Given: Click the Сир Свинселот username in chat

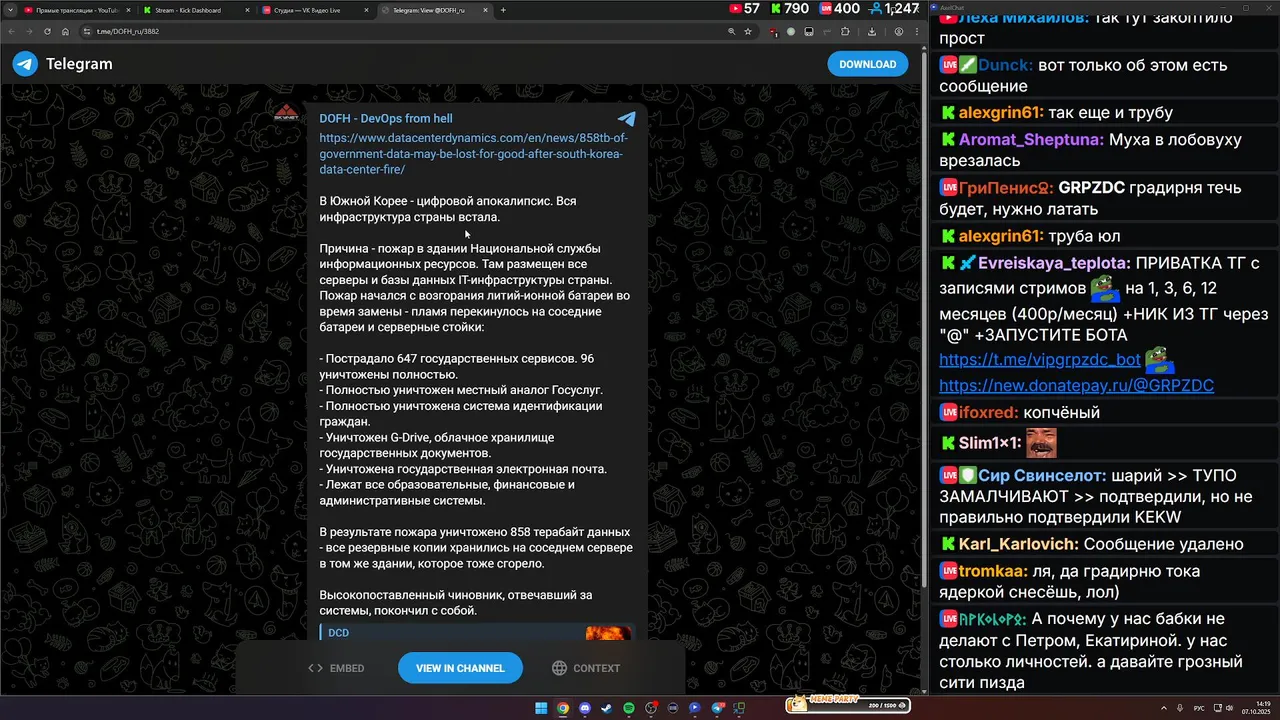Looking at the screenshot, I should [x=1043, y=476].
